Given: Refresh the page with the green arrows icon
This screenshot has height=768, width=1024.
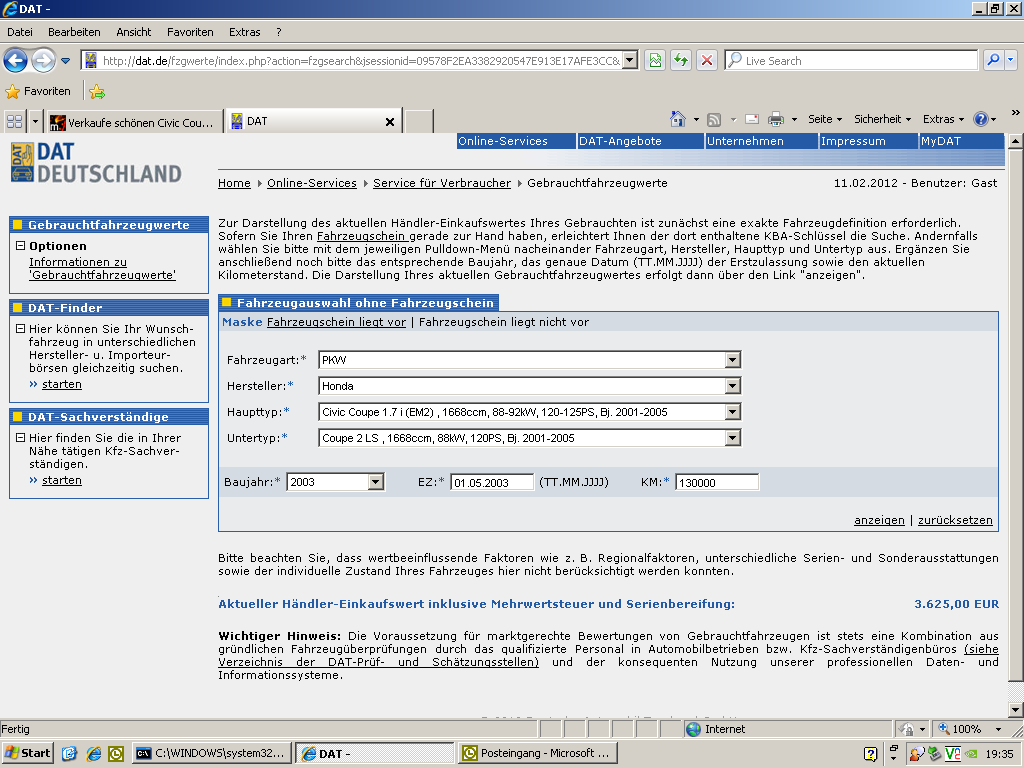Looking at the screenshot, I should click(681, 61).
